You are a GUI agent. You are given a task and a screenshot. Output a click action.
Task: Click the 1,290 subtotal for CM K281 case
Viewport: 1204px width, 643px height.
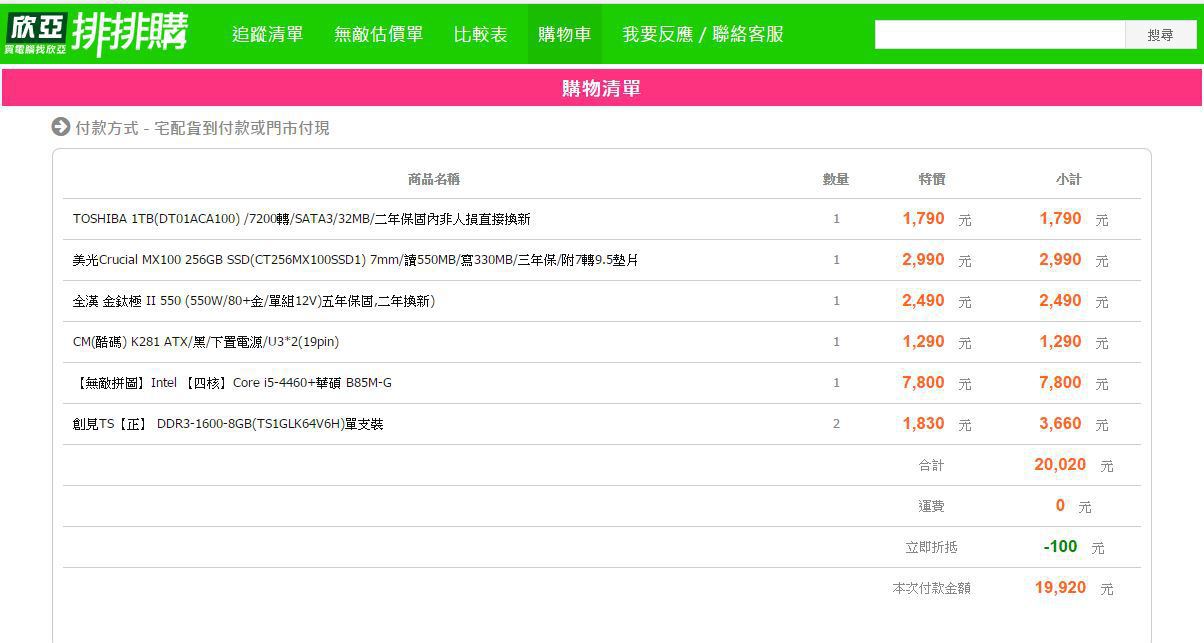1060,341
